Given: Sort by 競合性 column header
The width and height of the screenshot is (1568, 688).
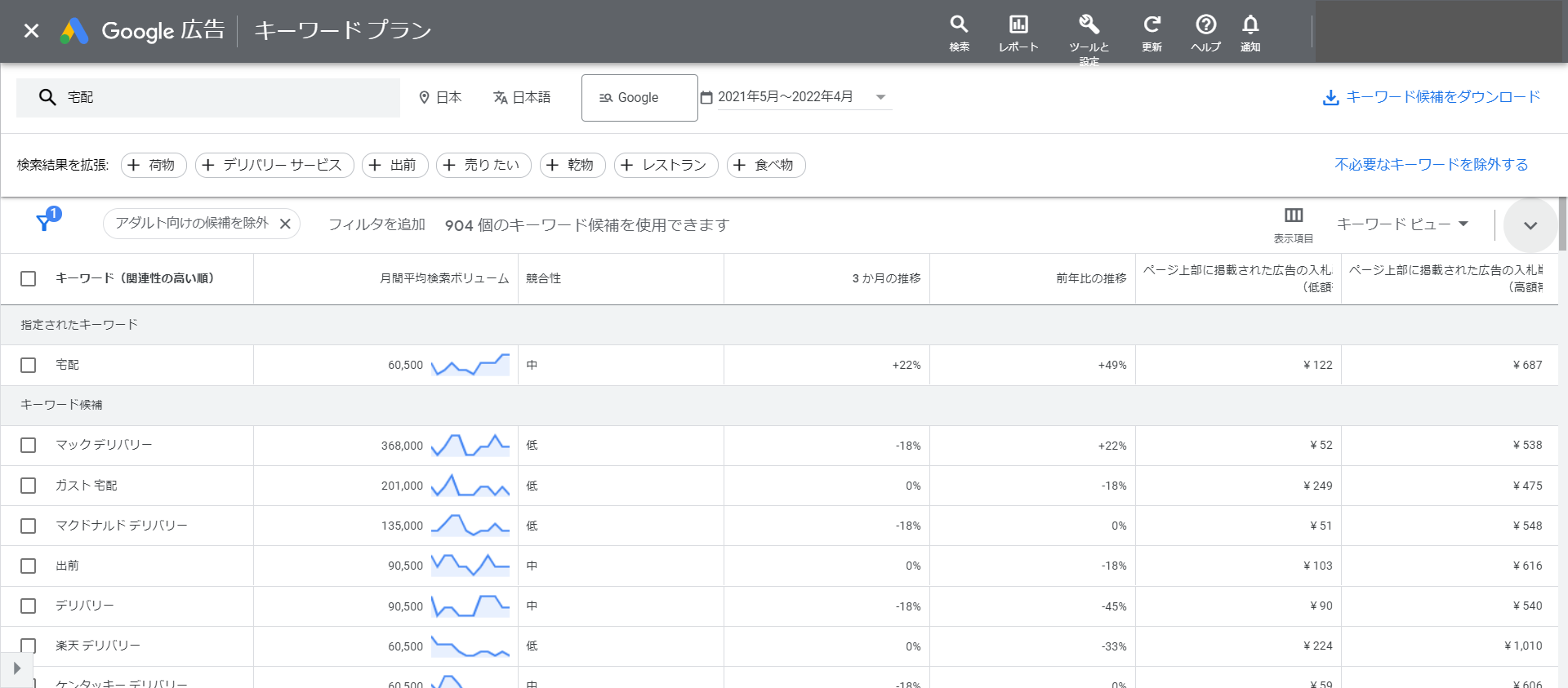Looking at the screenshot, I should pos(543,278).
